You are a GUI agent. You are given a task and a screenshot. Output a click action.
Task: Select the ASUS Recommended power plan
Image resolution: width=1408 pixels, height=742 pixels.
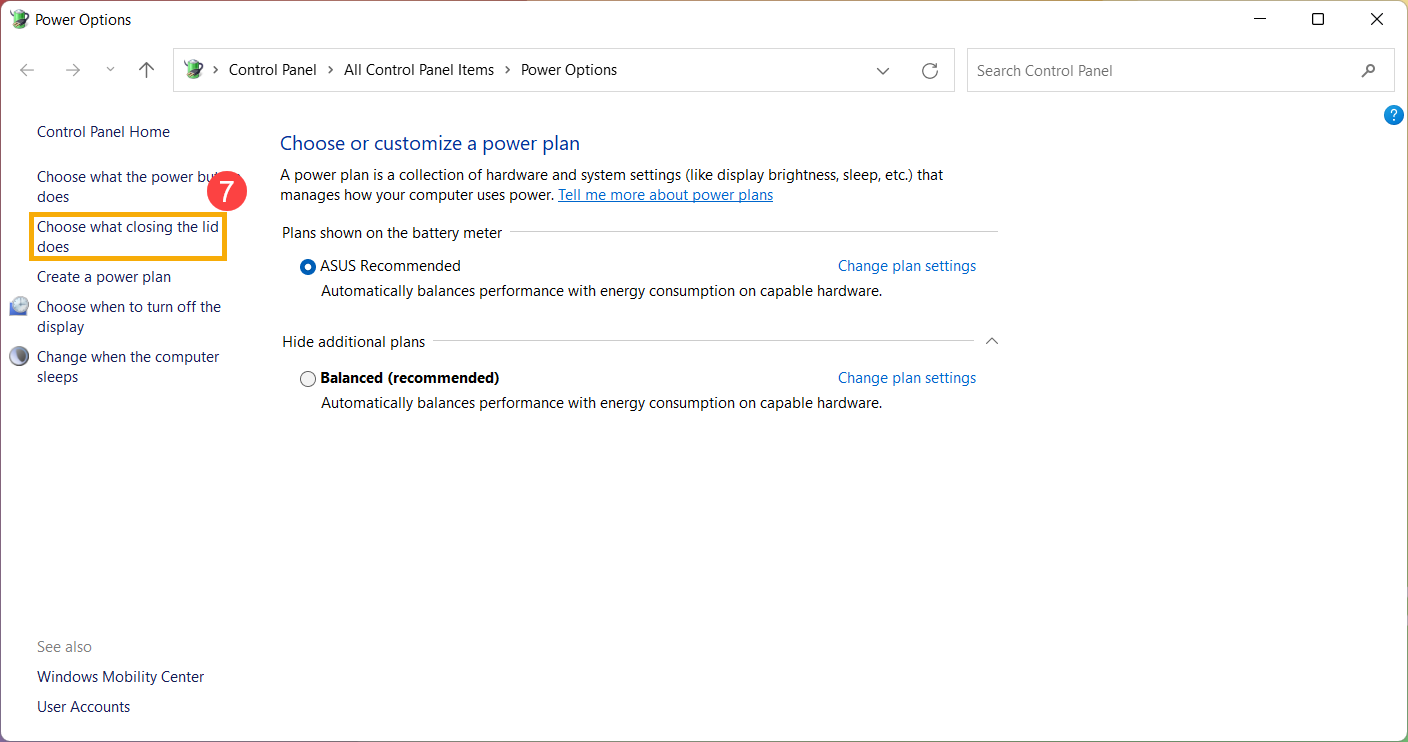[308, 267]
